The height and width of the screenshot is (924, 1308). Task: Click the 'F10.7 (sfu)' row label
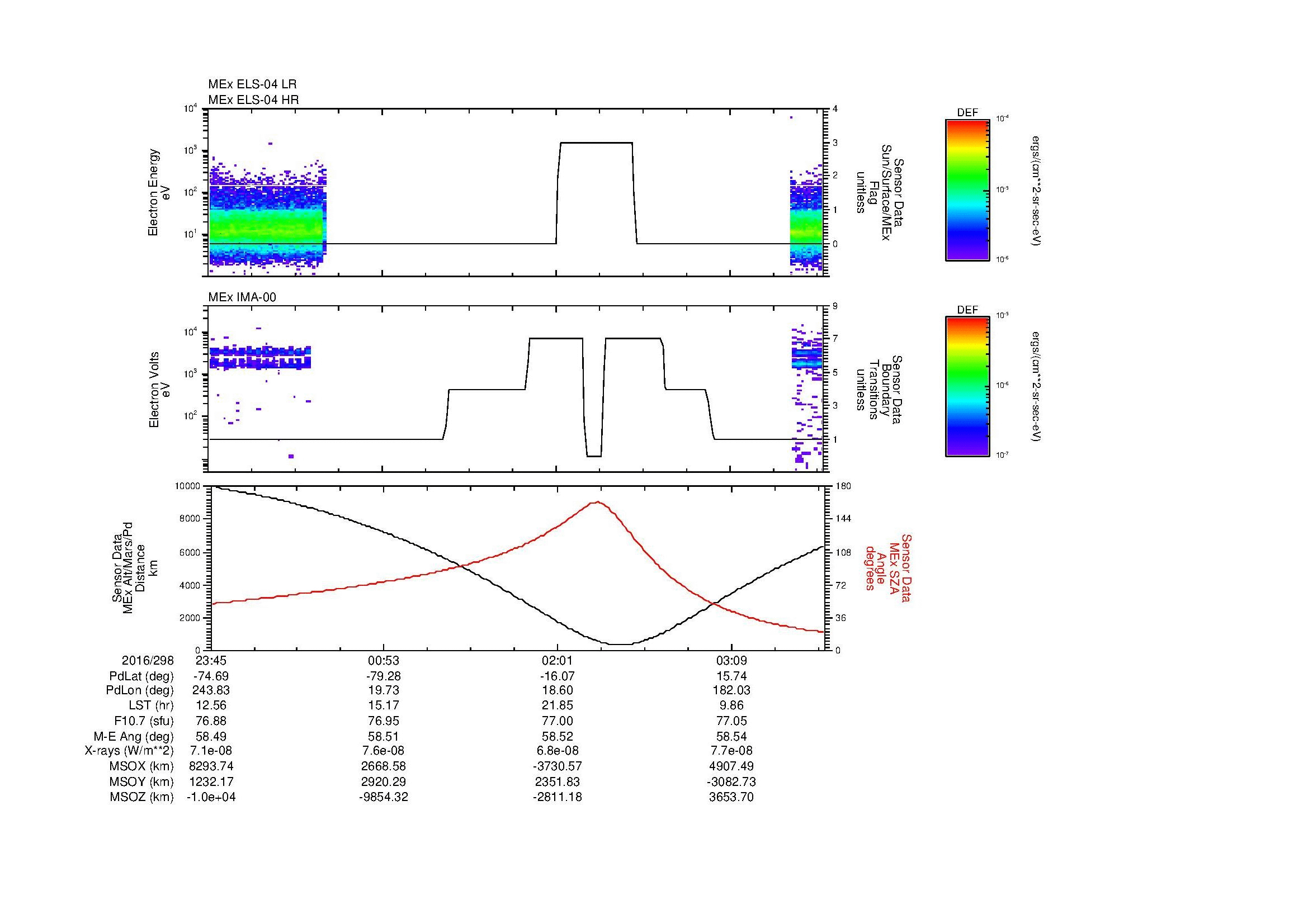[x=144, y=721]
